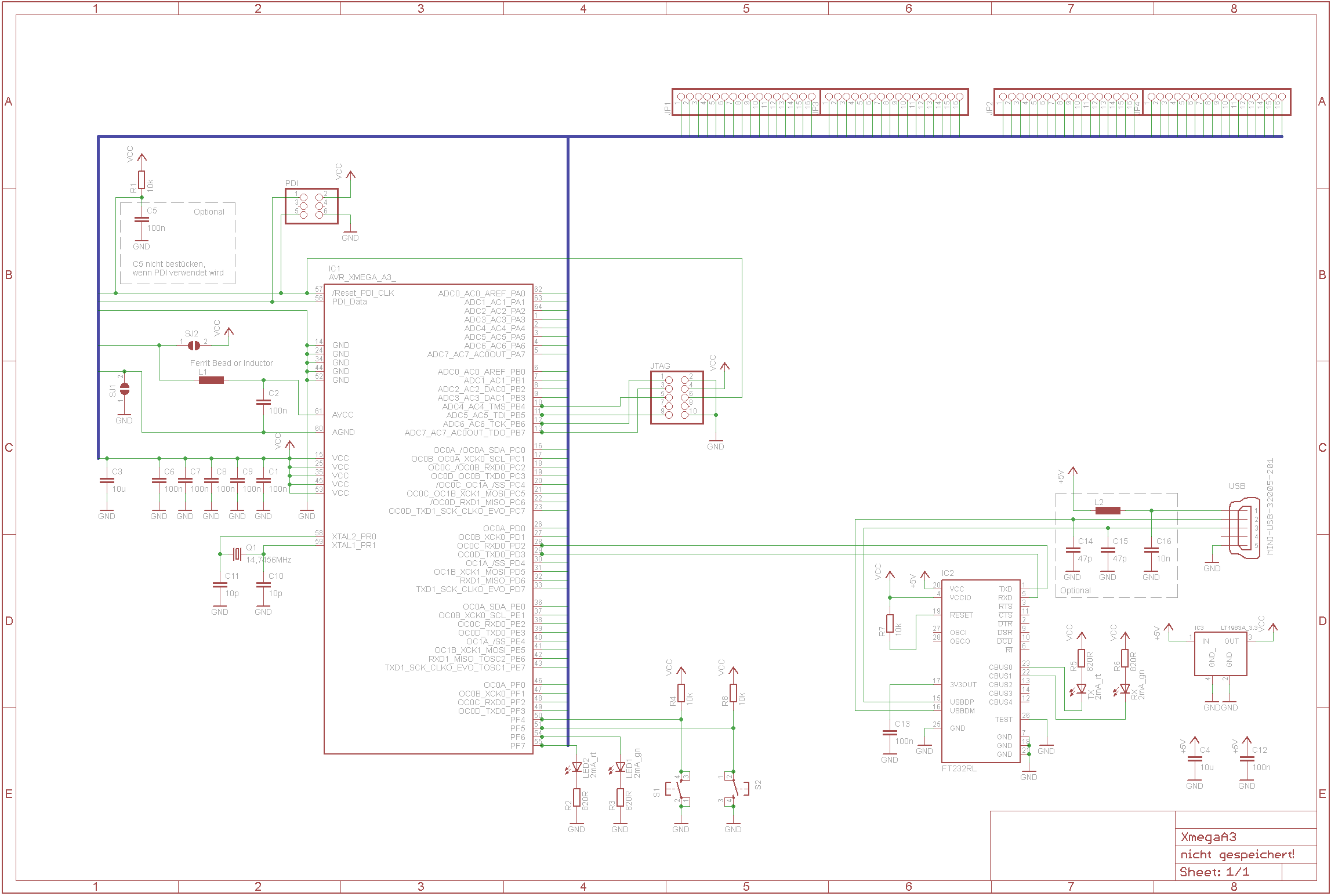Select the TEST pin label on IC2
The height and width of the screenshot is (896, 1331).
pos(1003,720)
